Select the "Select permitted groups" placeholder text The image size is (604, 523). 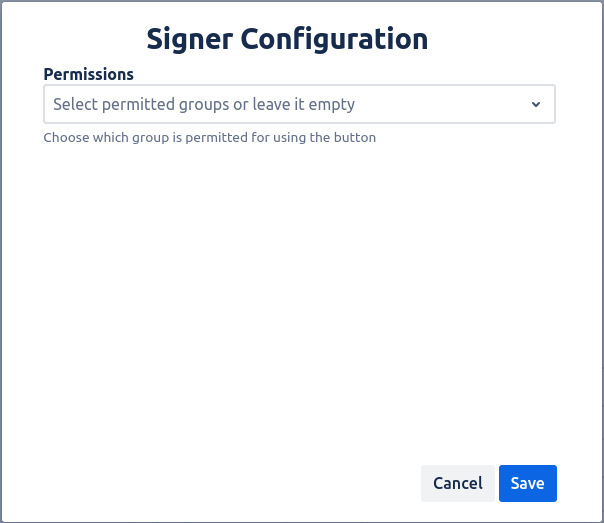(x=204, y=104)
